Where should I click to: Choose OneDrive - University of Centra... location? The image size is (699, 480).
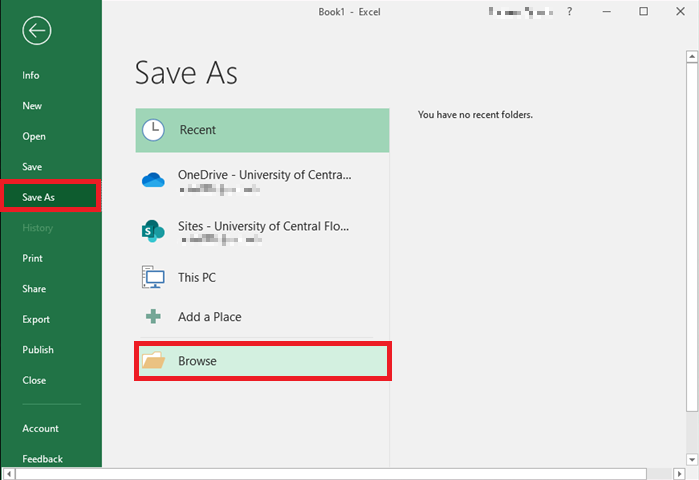[x=262, y=181]
